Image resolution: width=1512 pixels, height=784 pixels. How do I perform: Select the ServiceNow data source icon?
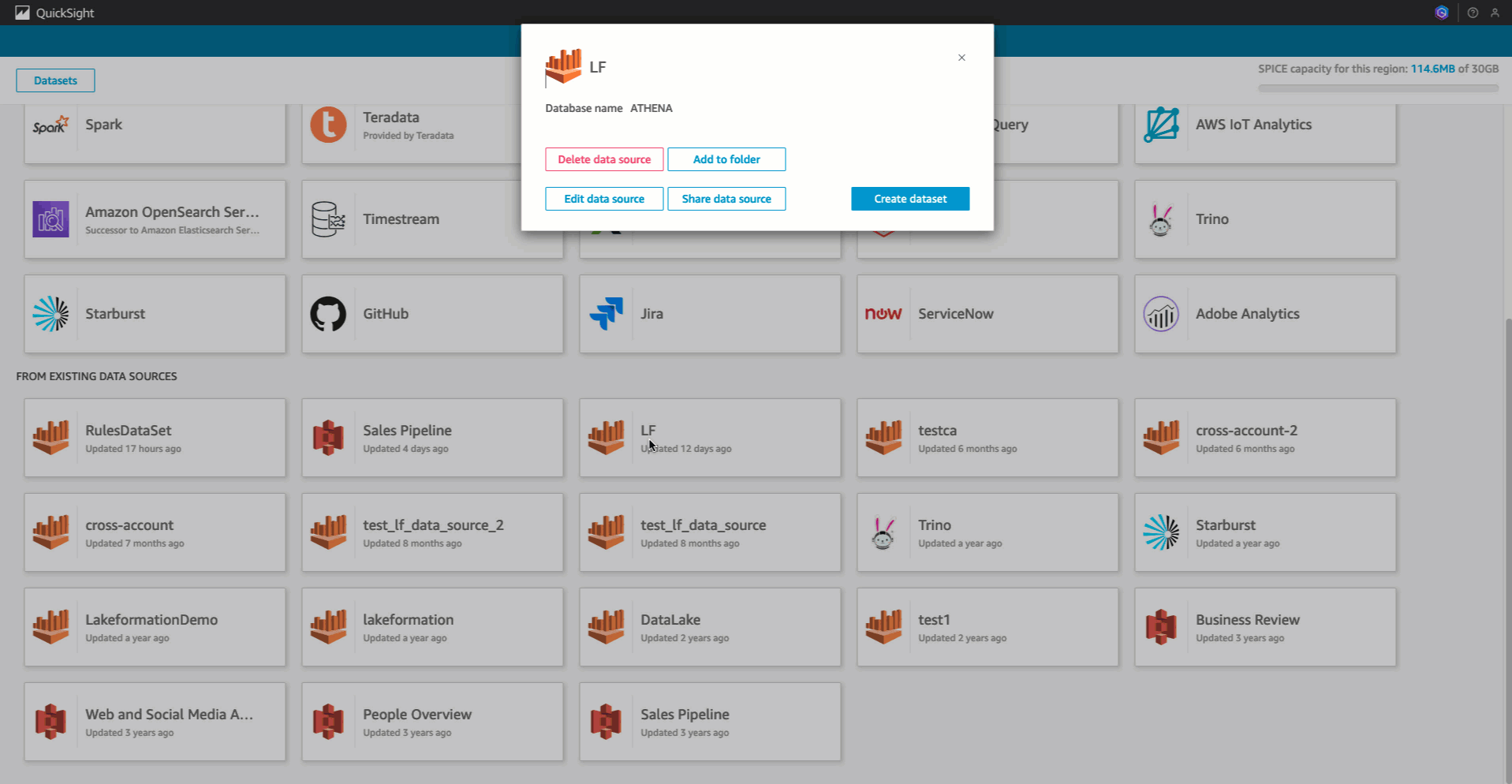click(x=883, y=314)
